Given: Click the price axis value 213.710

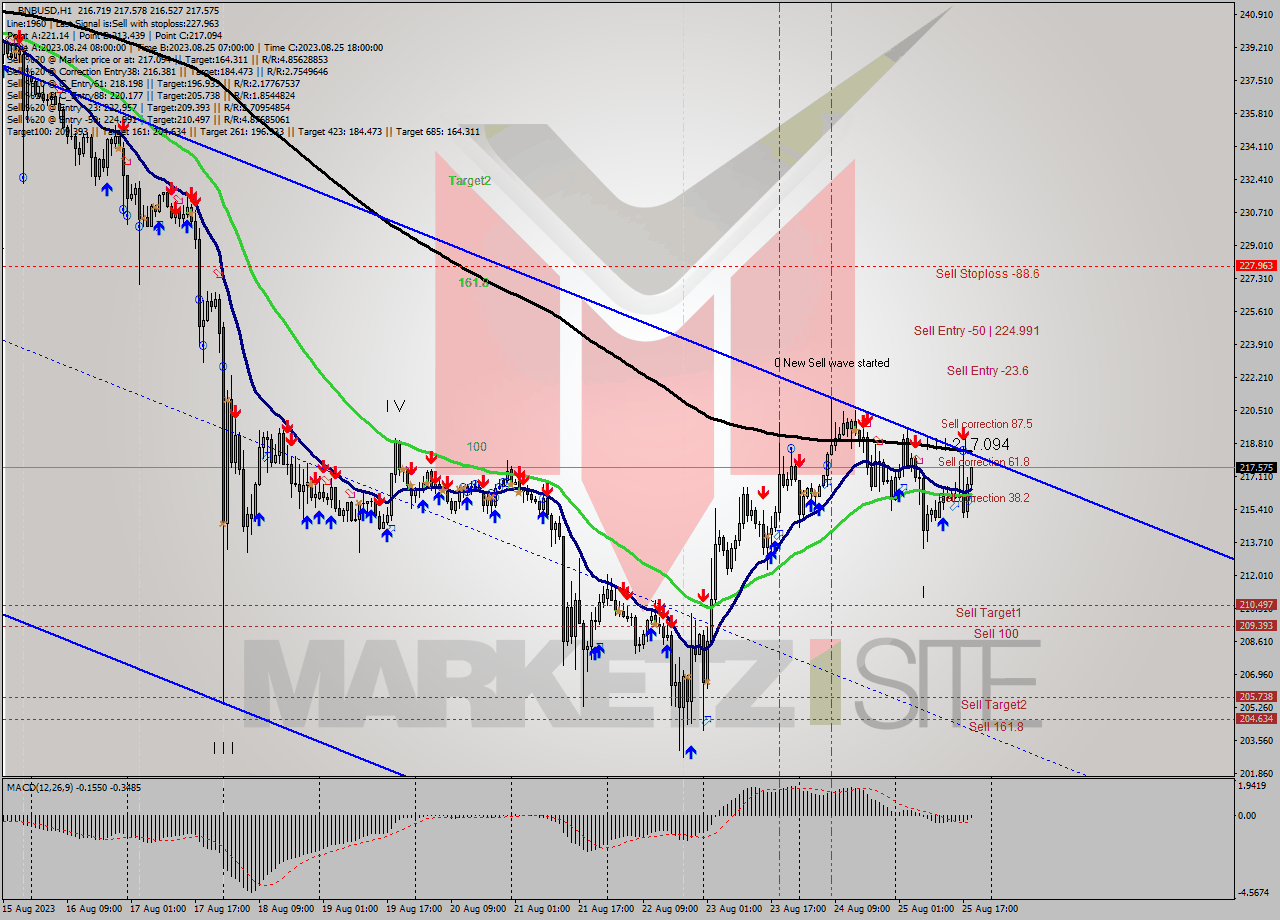Looking at the screenshot, I should click(1256, 542).
